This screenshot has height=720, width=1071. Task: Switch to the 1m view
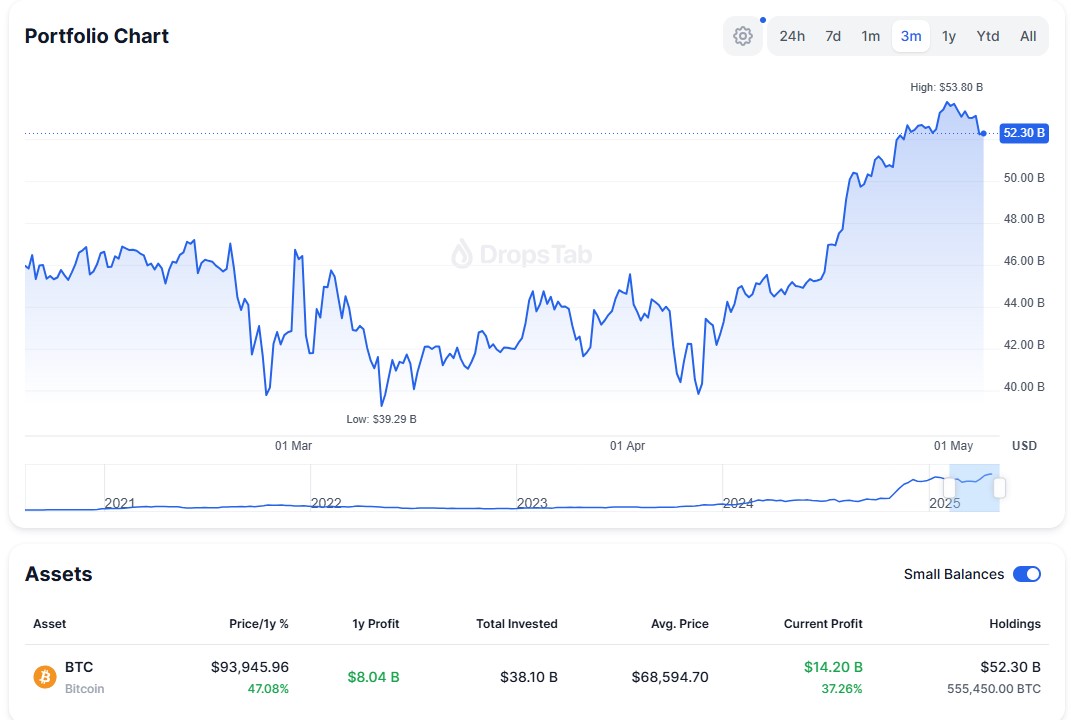click(869, 35)
